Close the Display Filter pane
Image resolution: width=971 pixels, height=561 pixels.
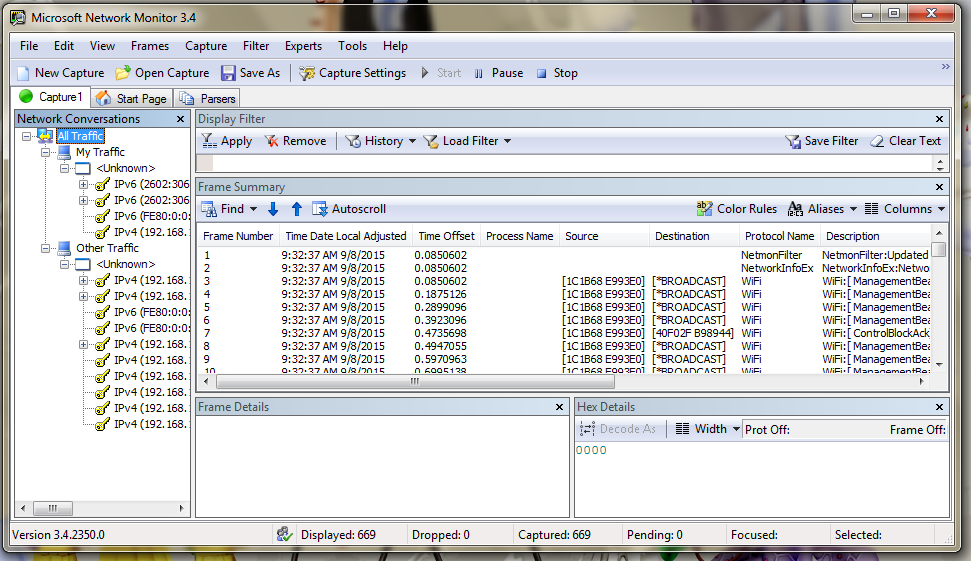click(939, 119)
